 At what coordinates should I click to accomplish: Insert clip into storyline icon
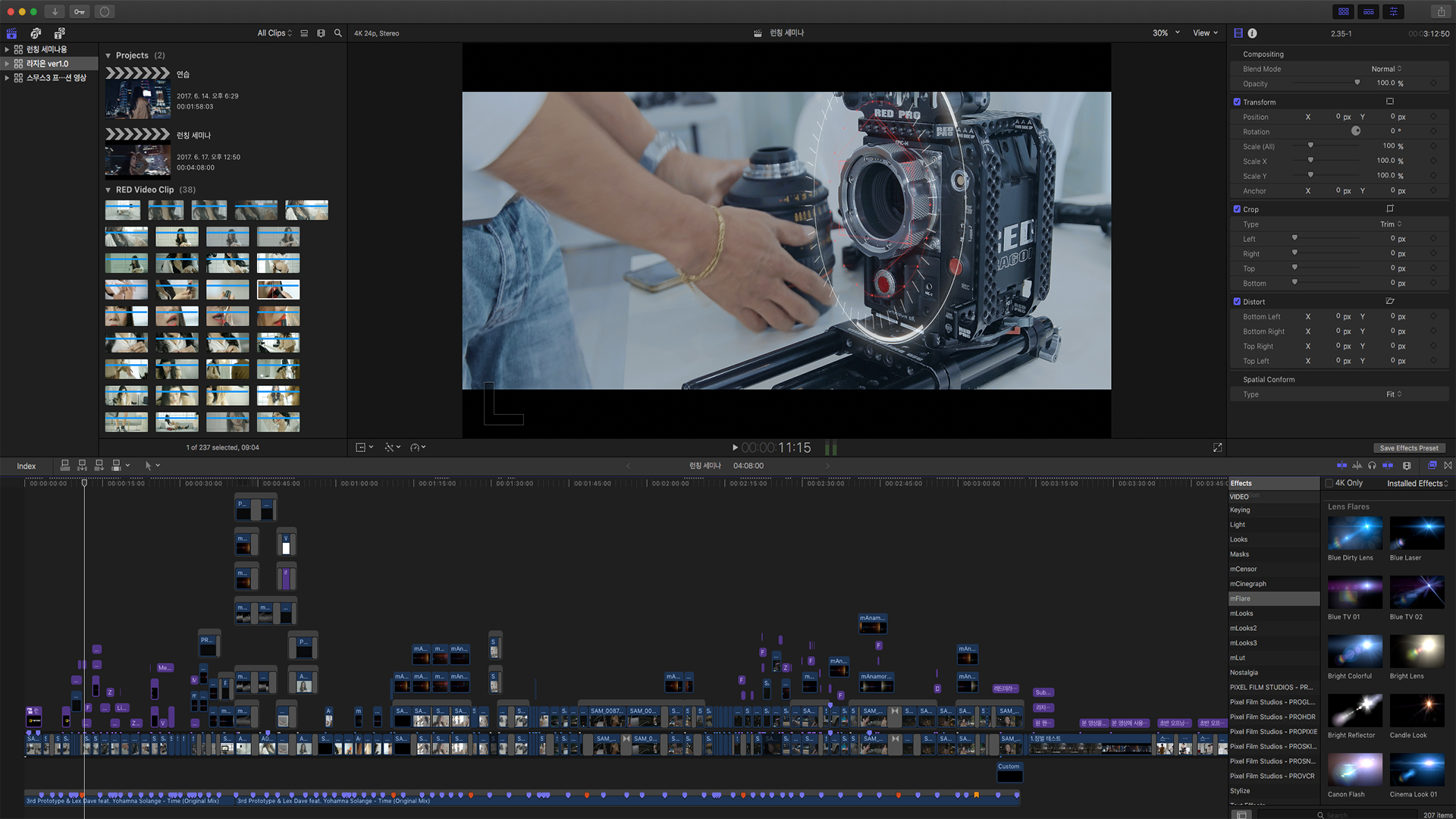point(82,465)
